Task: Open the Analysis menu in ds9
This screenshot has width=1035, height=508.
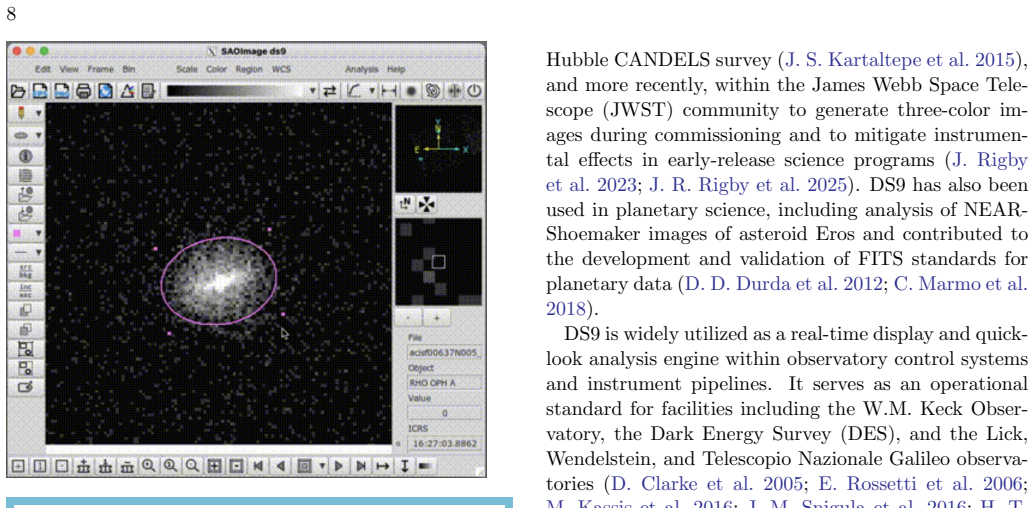Action: coord(362,69)
